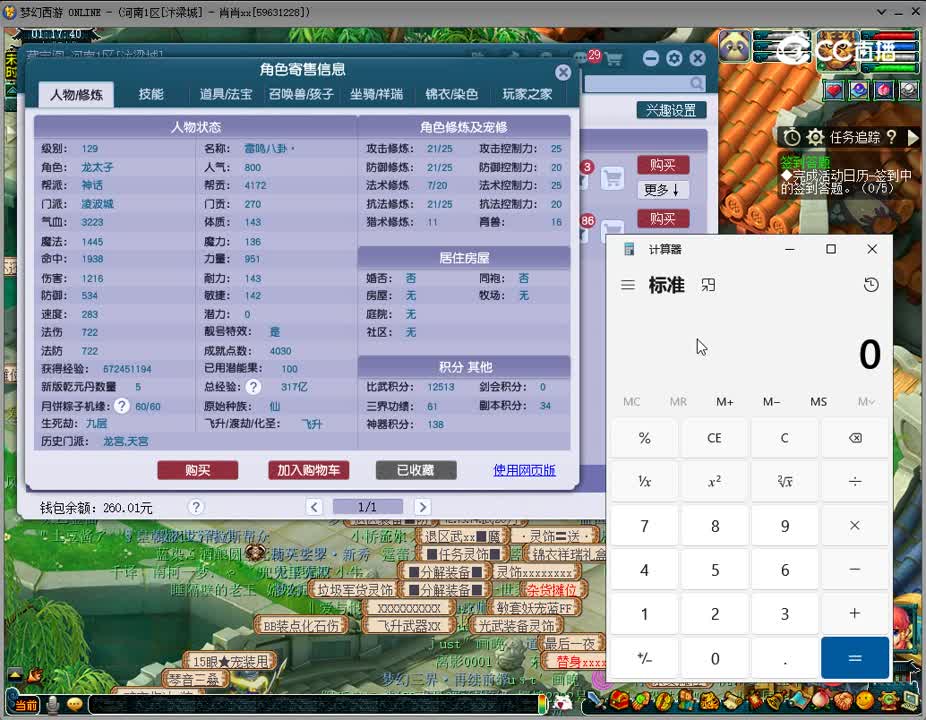Click calculator percent key
The image size is (926, 720).
click(x=644, y=438)
